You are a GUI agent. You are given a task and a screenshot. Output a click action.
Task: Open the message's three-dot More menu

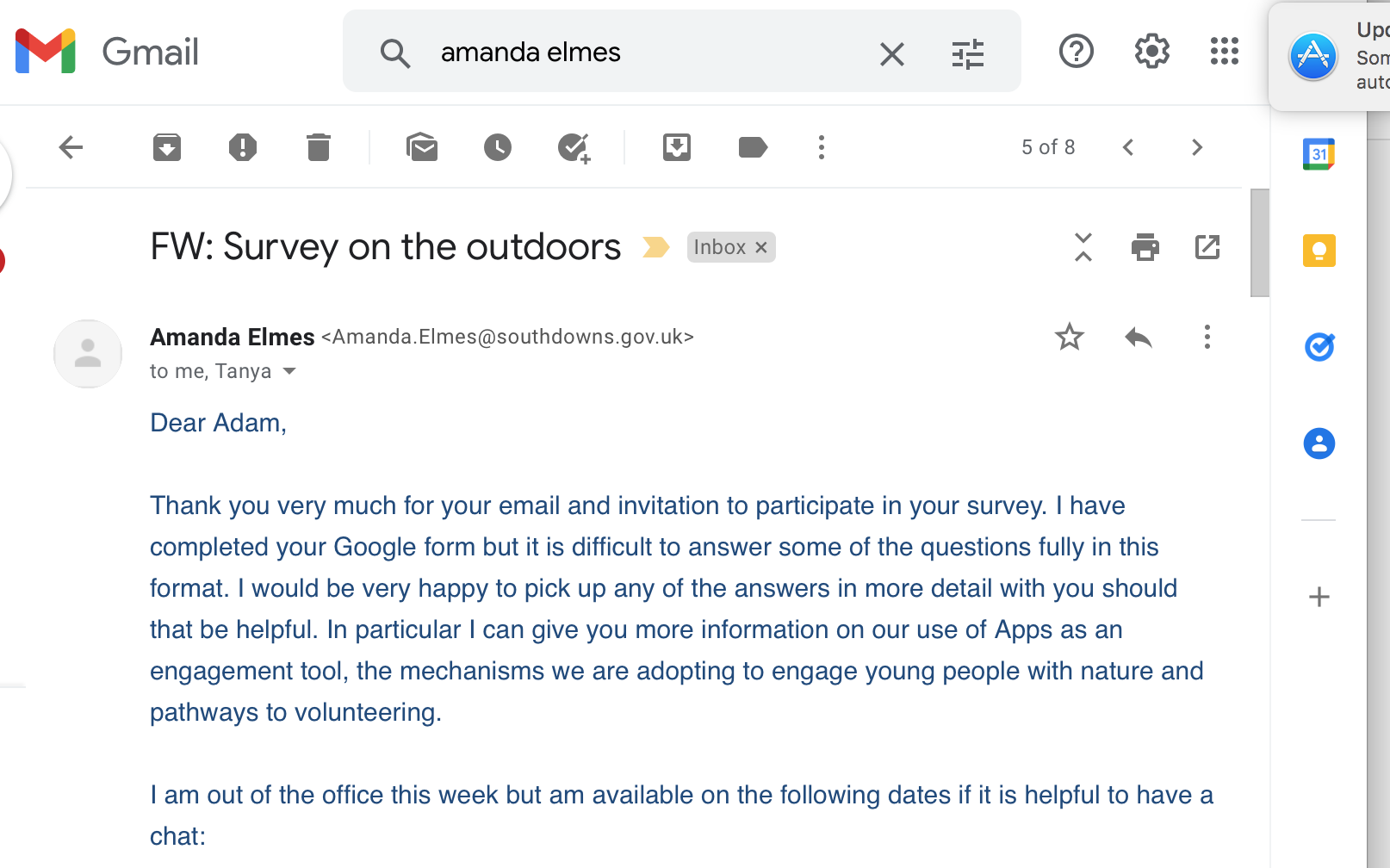(1207, 337)
